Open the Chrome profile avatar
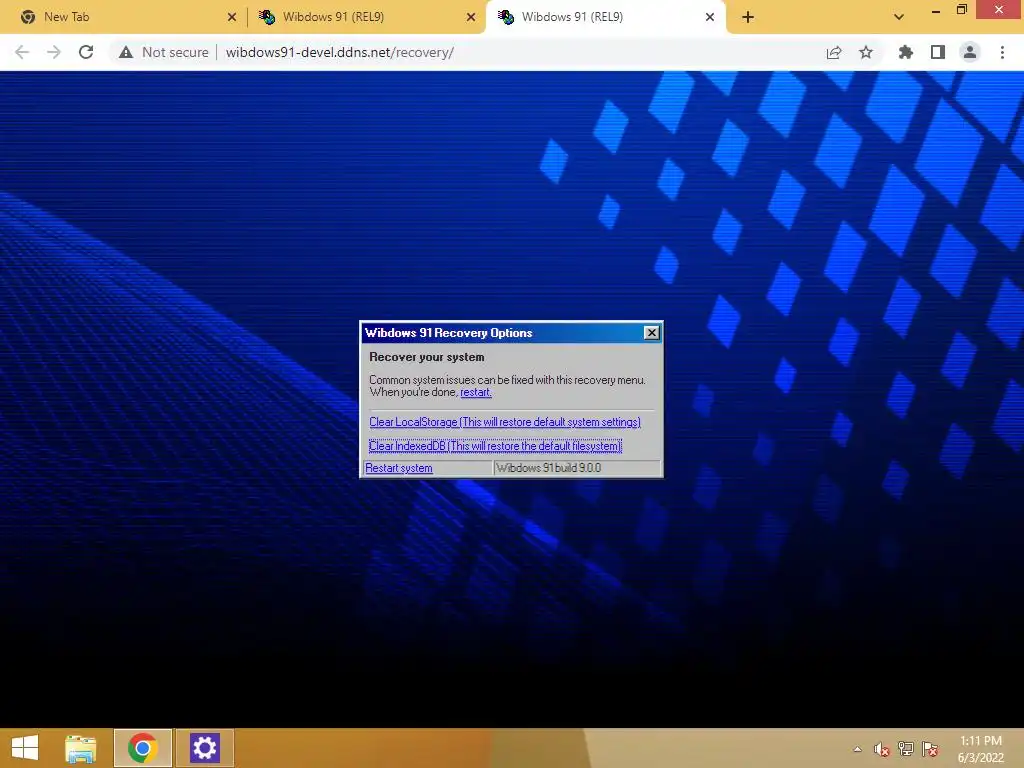 pyautogui.click(x=970, y=52)
